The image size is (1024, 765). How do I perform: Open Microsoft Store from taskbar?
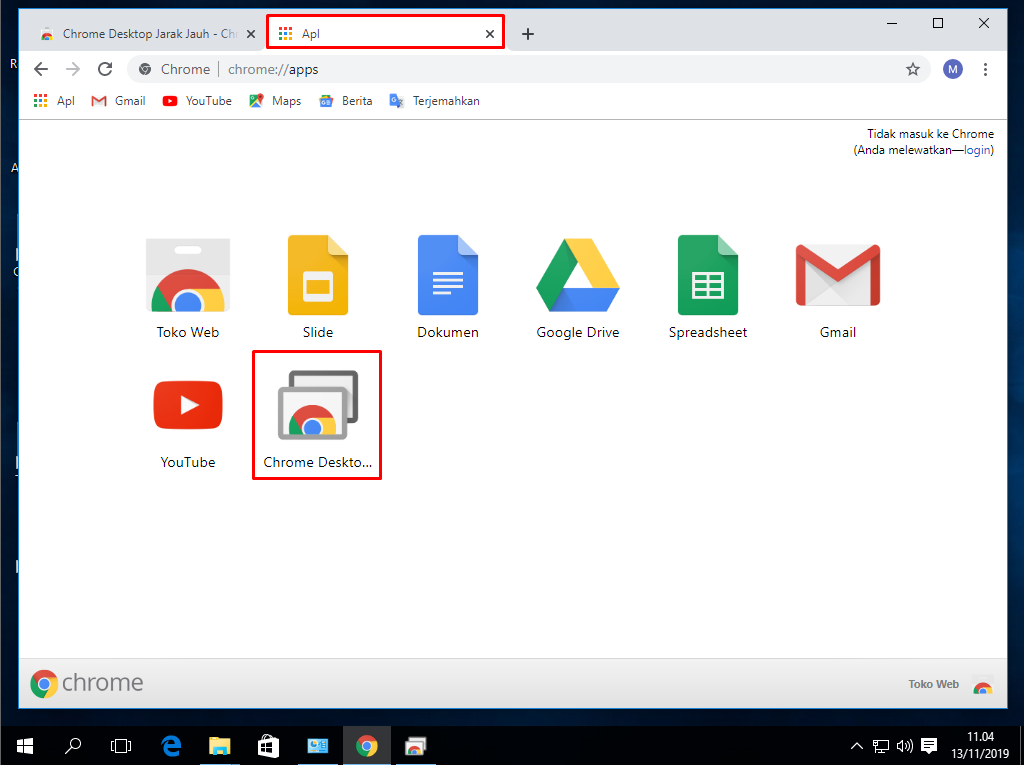point(268,746)
